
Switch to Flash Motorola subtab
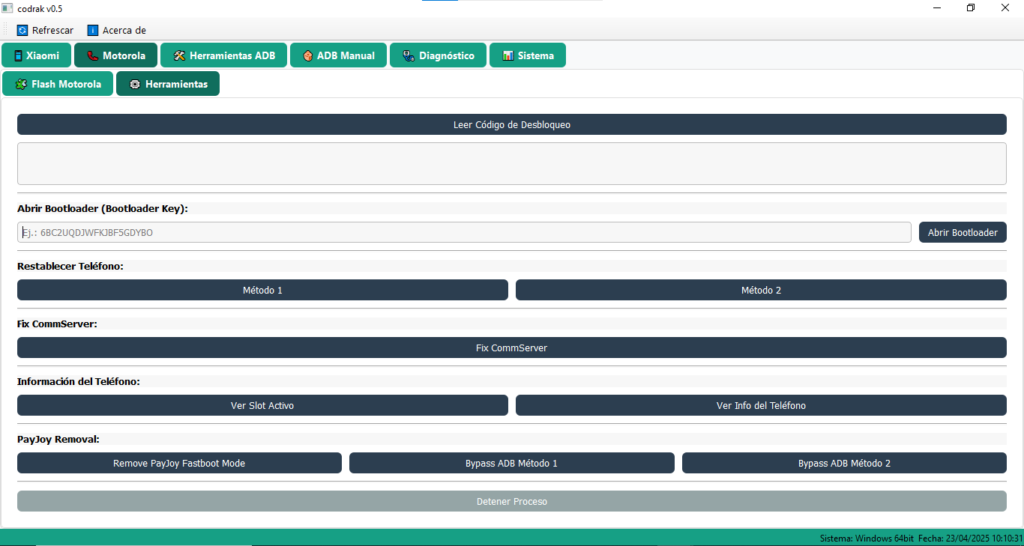click(x=58, y=85)
